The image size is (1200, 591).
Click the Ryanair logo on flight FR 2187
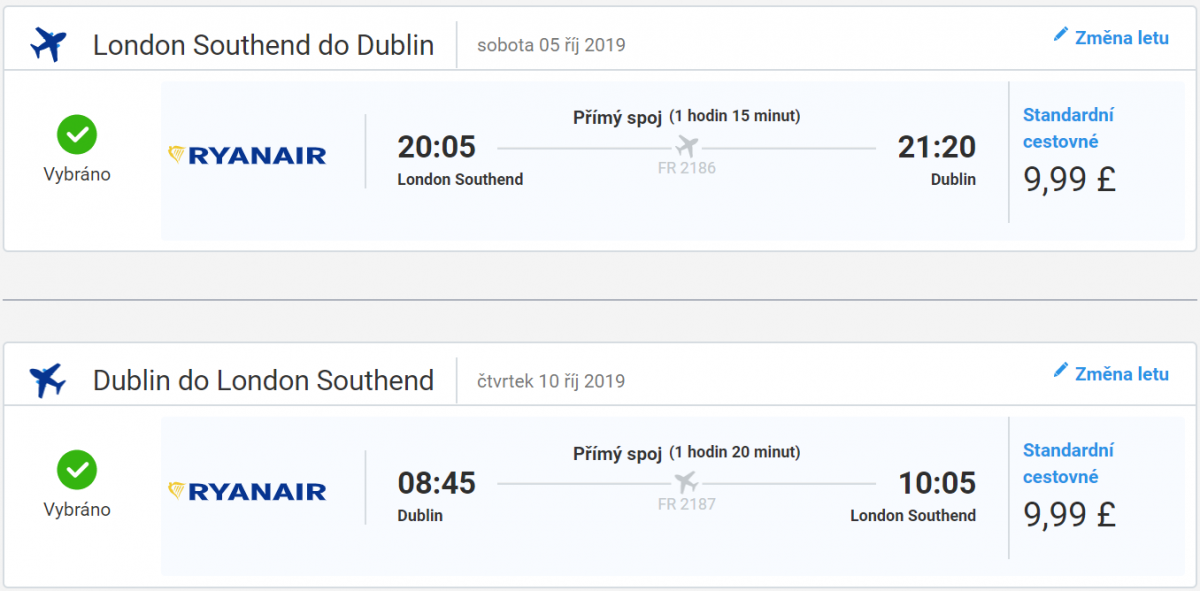point(247,491)
